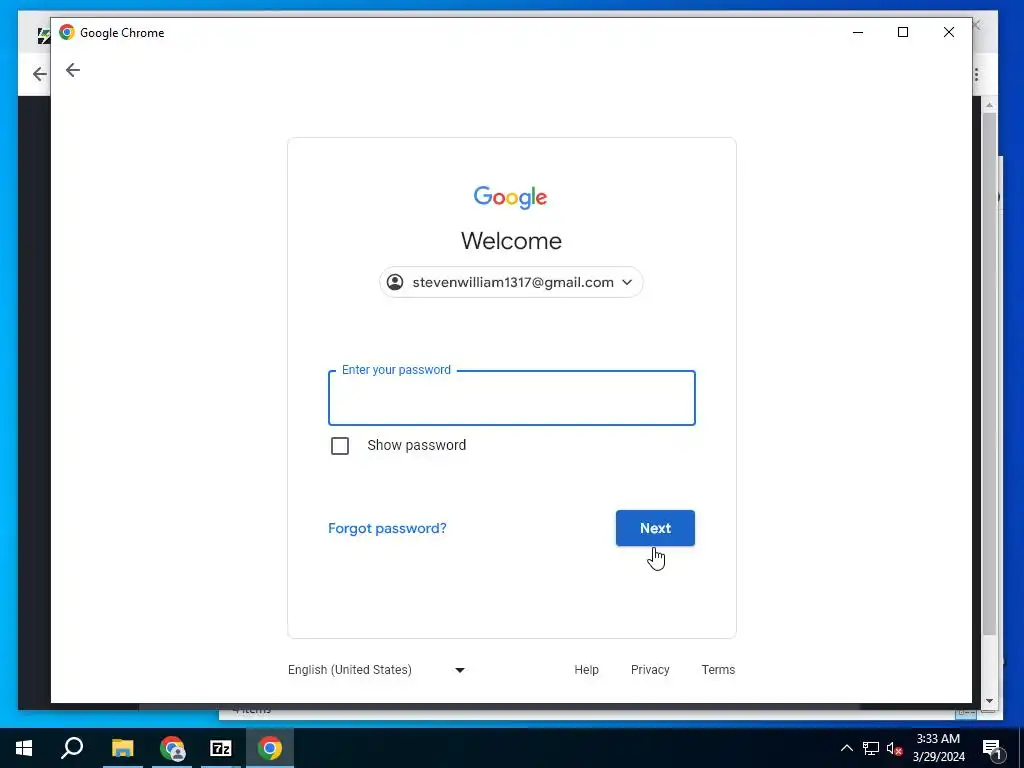
Task: Click the scroll-down arrow of the vertical scrollbar
Action: (989, 701)
